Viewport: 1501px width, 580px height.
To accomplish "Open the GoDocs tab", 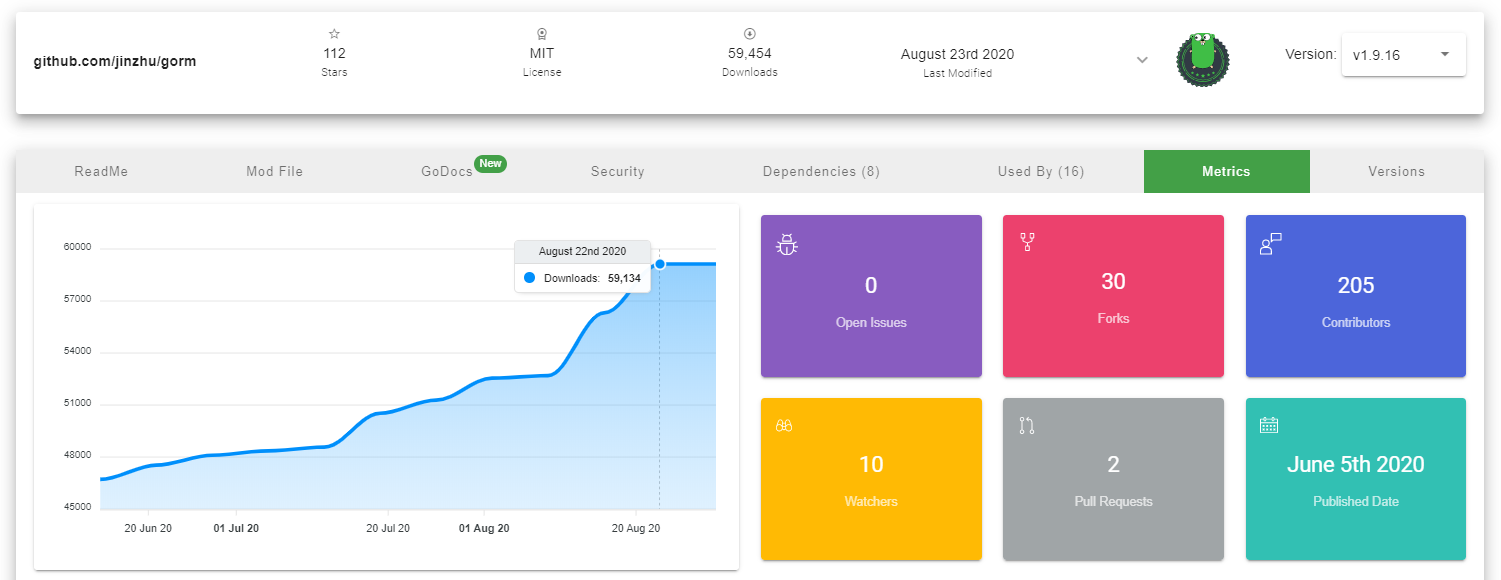I will (x=447, y=171).
